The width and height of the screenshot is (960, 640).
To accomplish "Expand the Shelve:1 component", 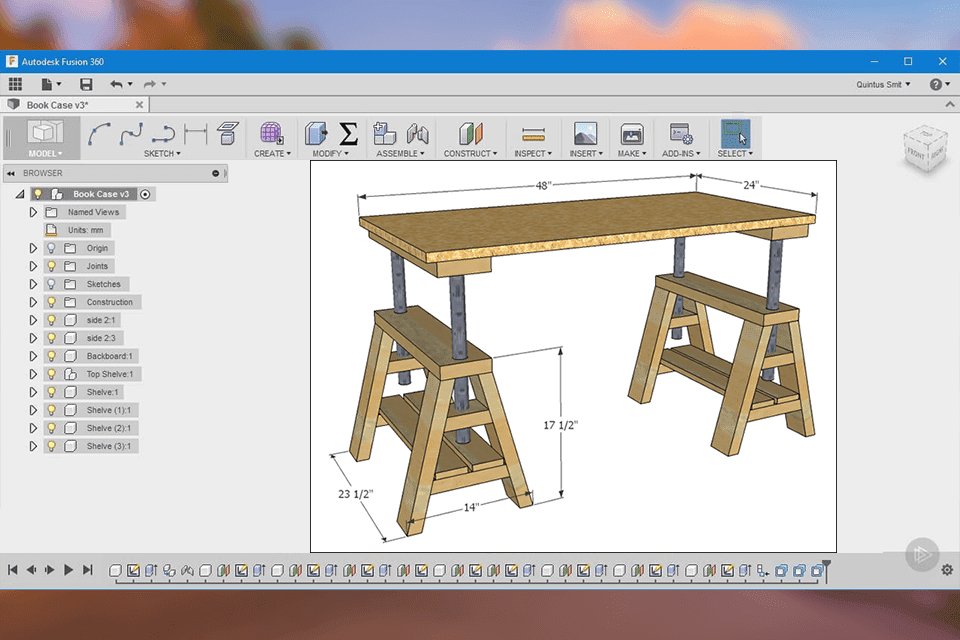I will [33, 392].
